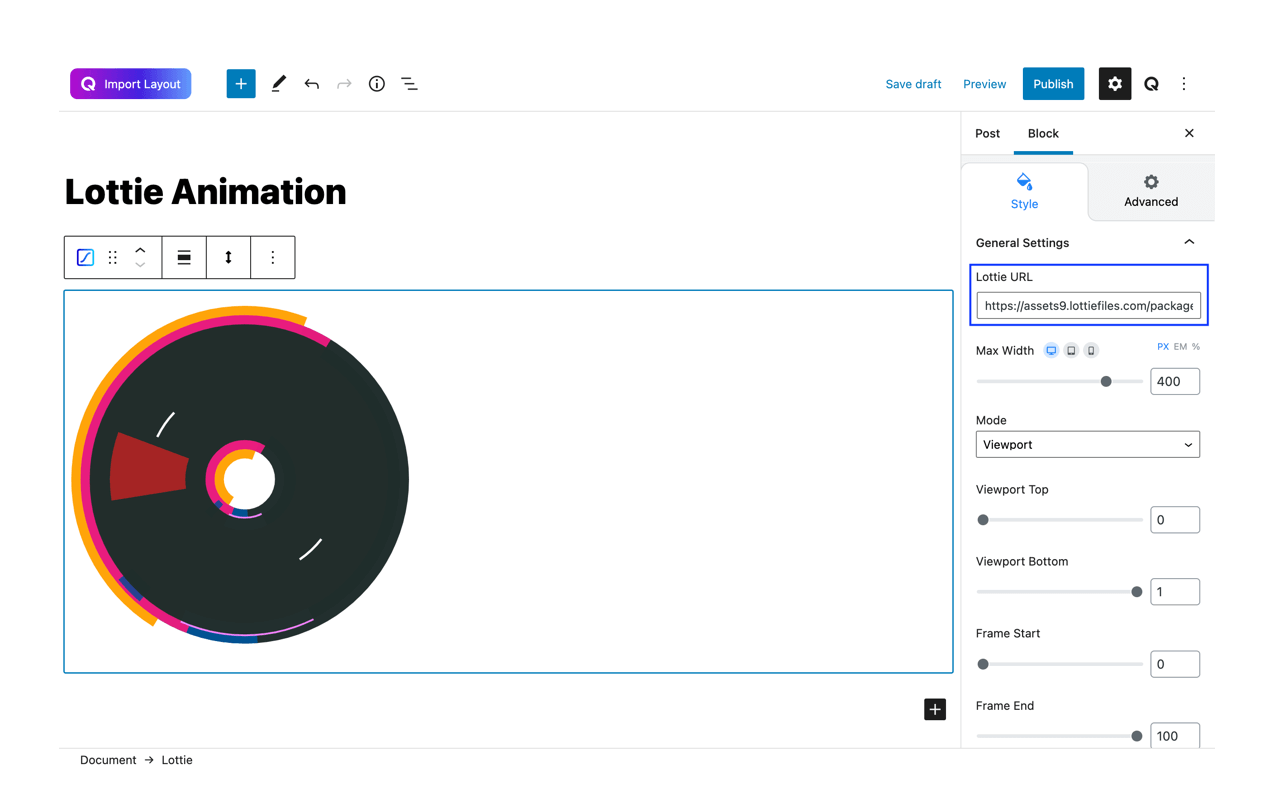This screenshot has width=1280, height=808.
Task: Adjust the Viewport Top slider
Action: (x=1060, y=520)
